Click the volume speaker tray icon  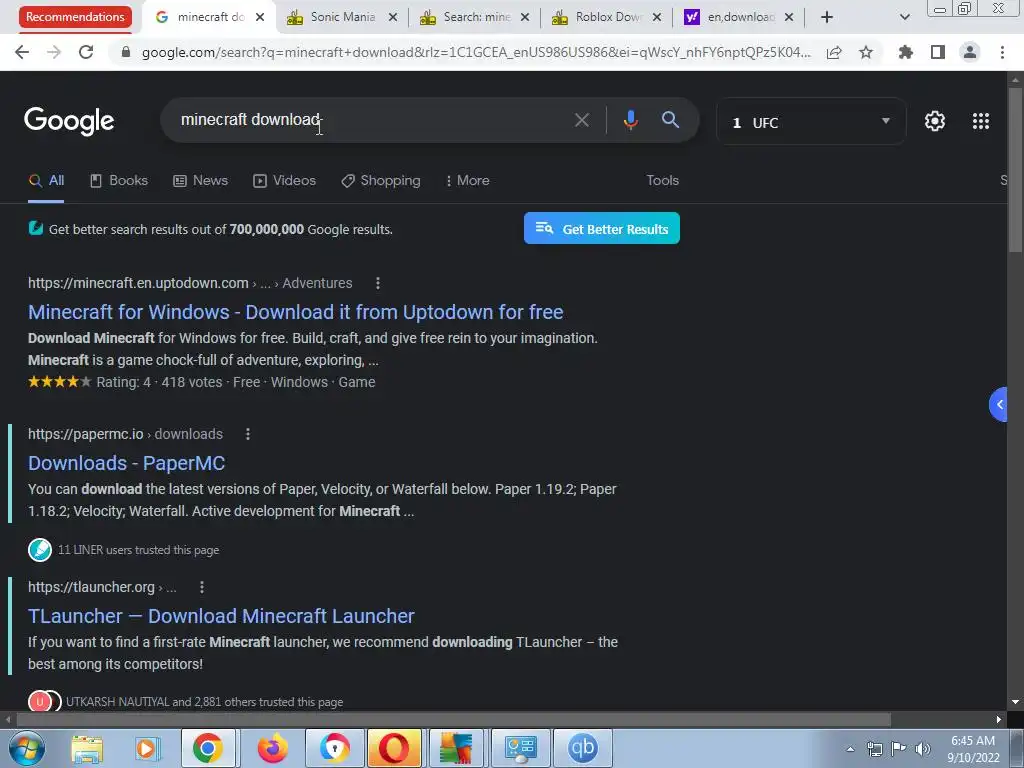pos(923,749)
